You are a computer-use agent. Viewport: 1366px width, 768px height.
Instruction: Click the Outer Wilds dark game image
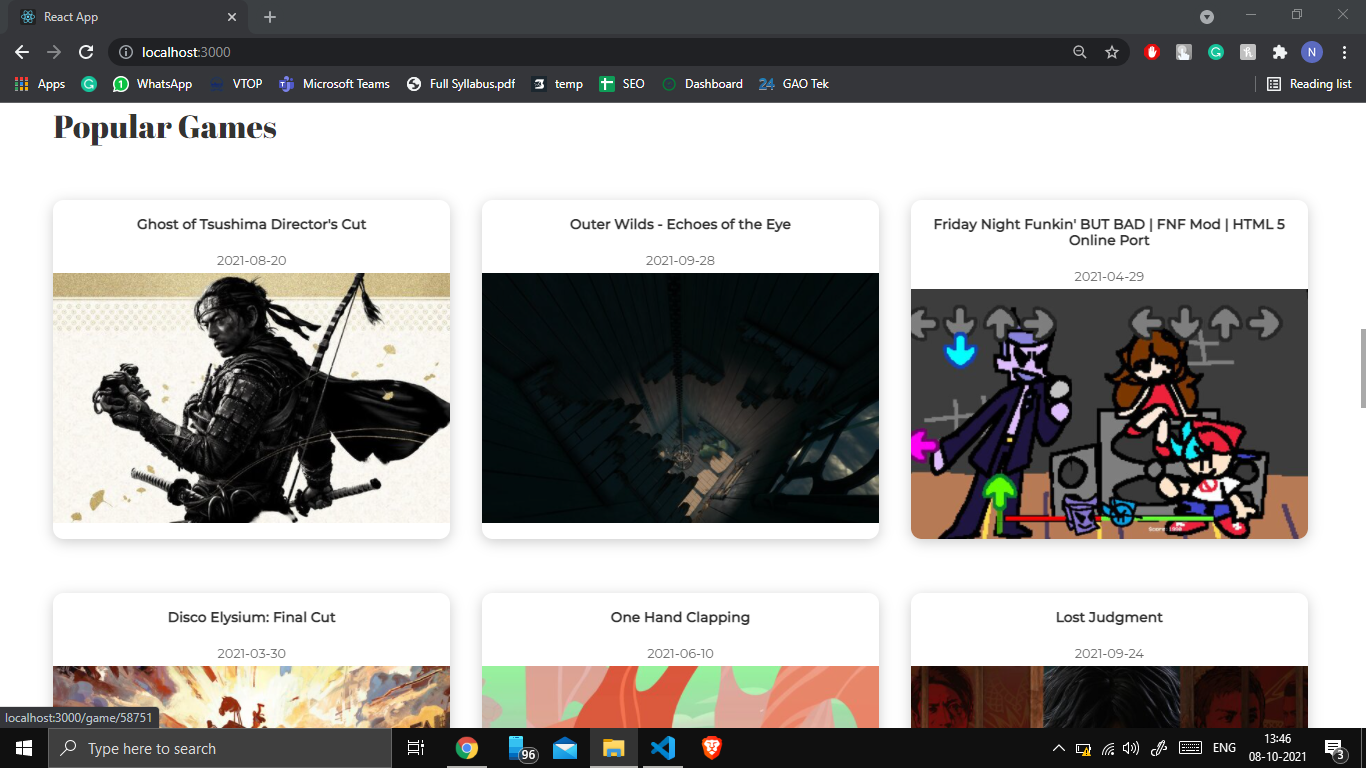(x=680, y=398)
